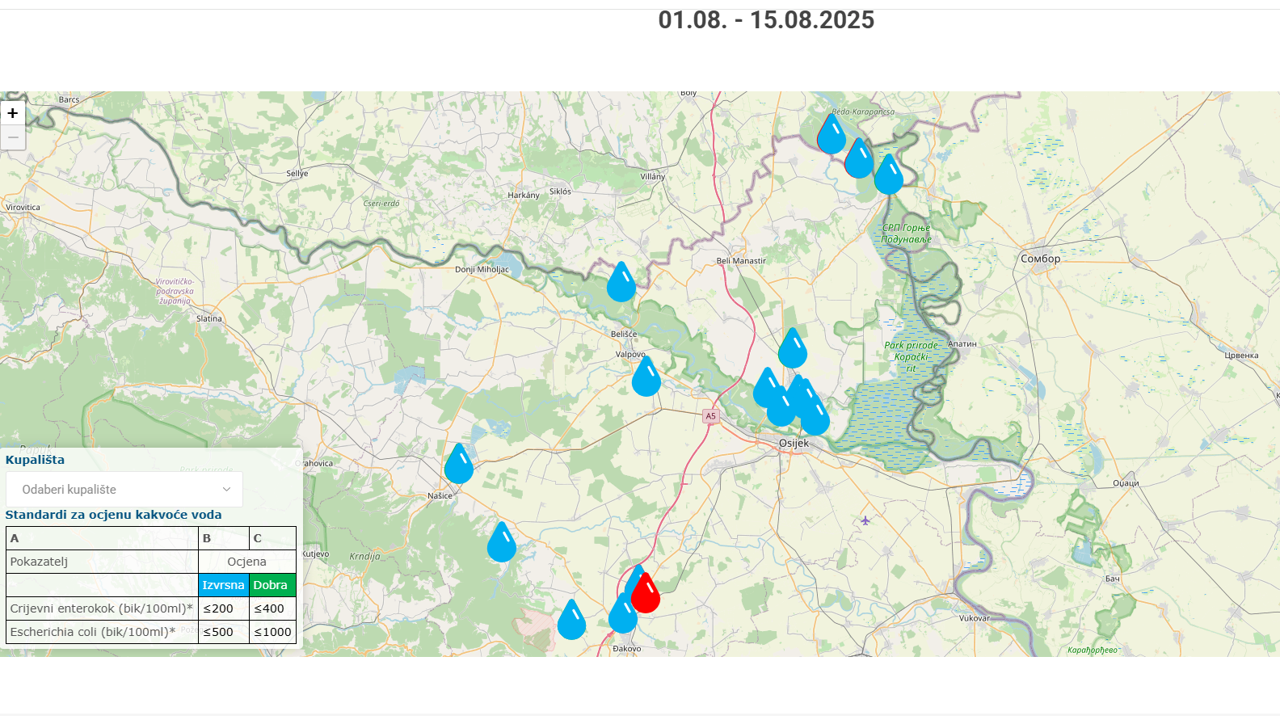Viewport: 1280px width, 720px height.
Task: Click the Pokazatelj table cell
Action: point(102,562)
